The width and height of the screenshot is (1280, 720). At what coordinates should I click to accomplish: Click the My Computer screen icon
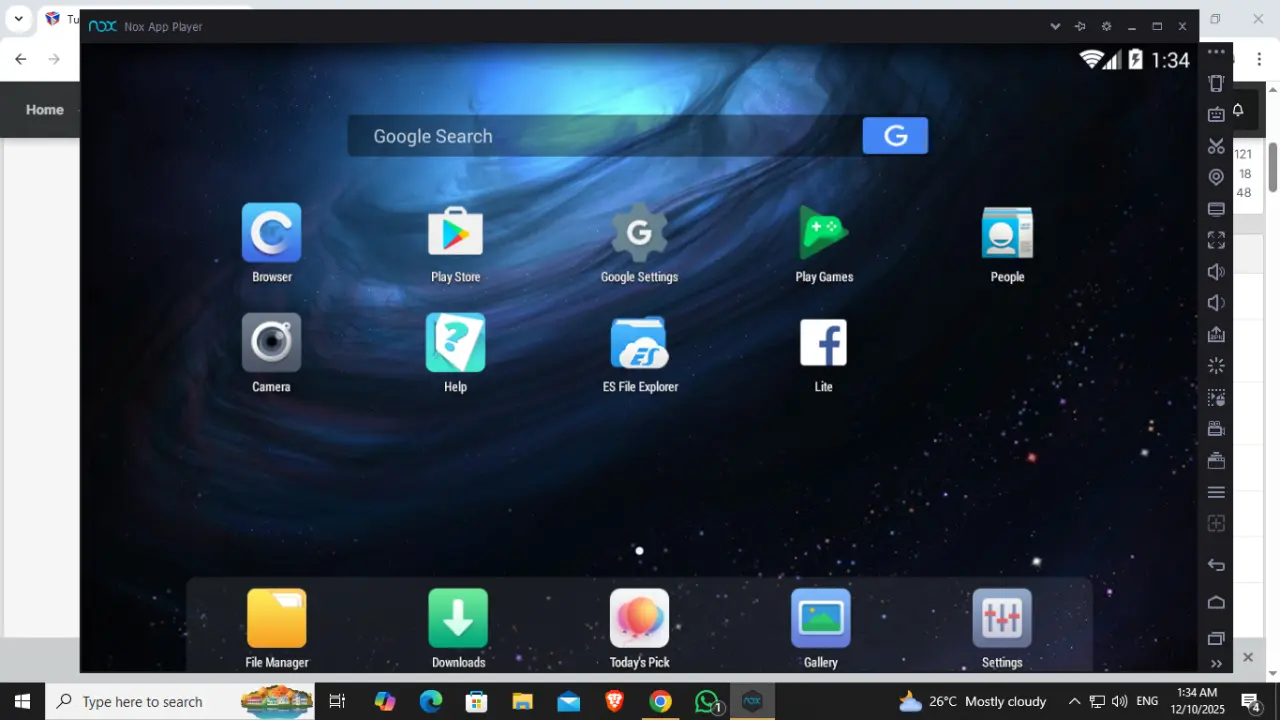(1216, 209)
